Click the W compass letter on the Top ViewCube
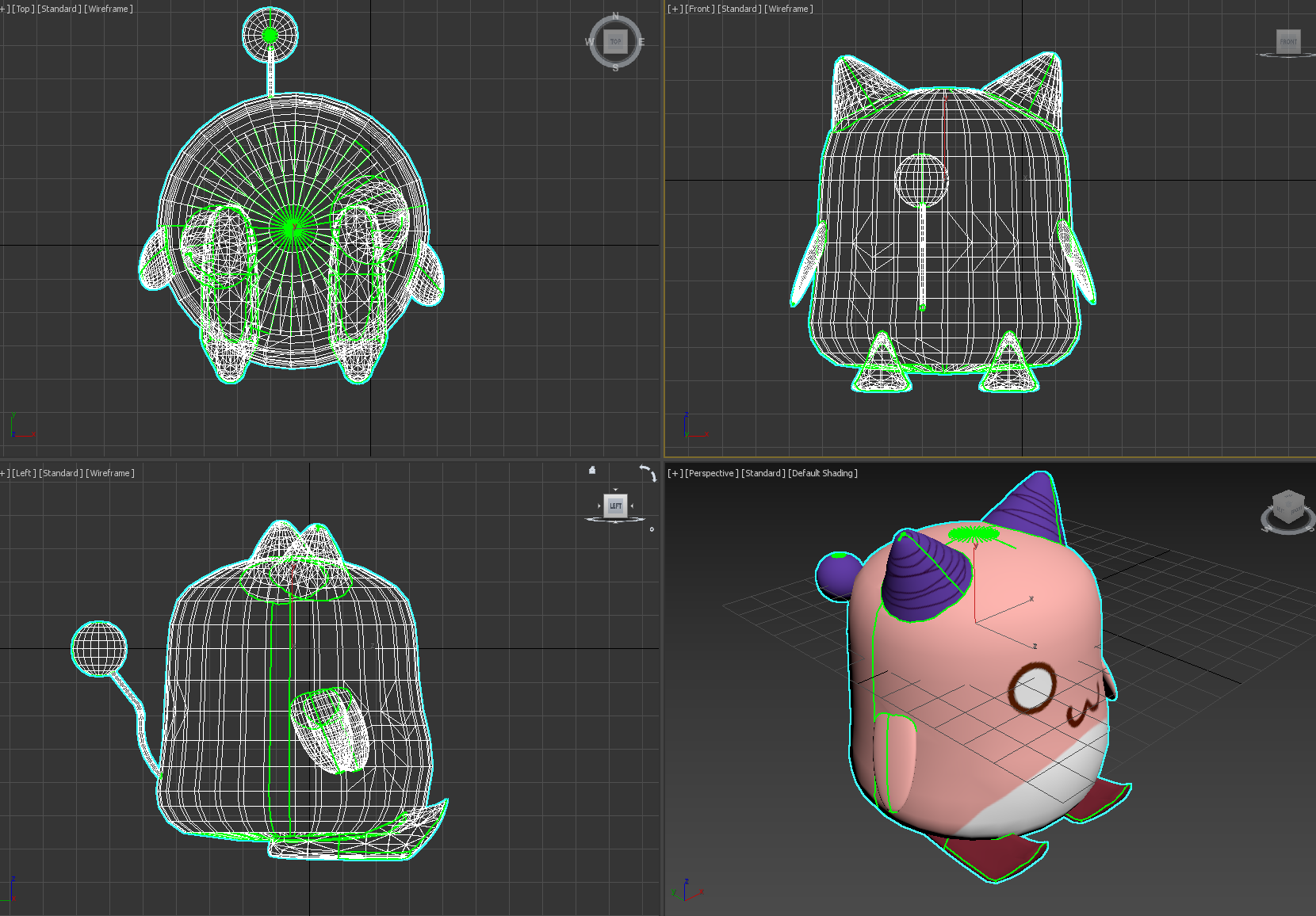Image resolution: width=1316 pixels, height=916 pixels. (589, 42)
